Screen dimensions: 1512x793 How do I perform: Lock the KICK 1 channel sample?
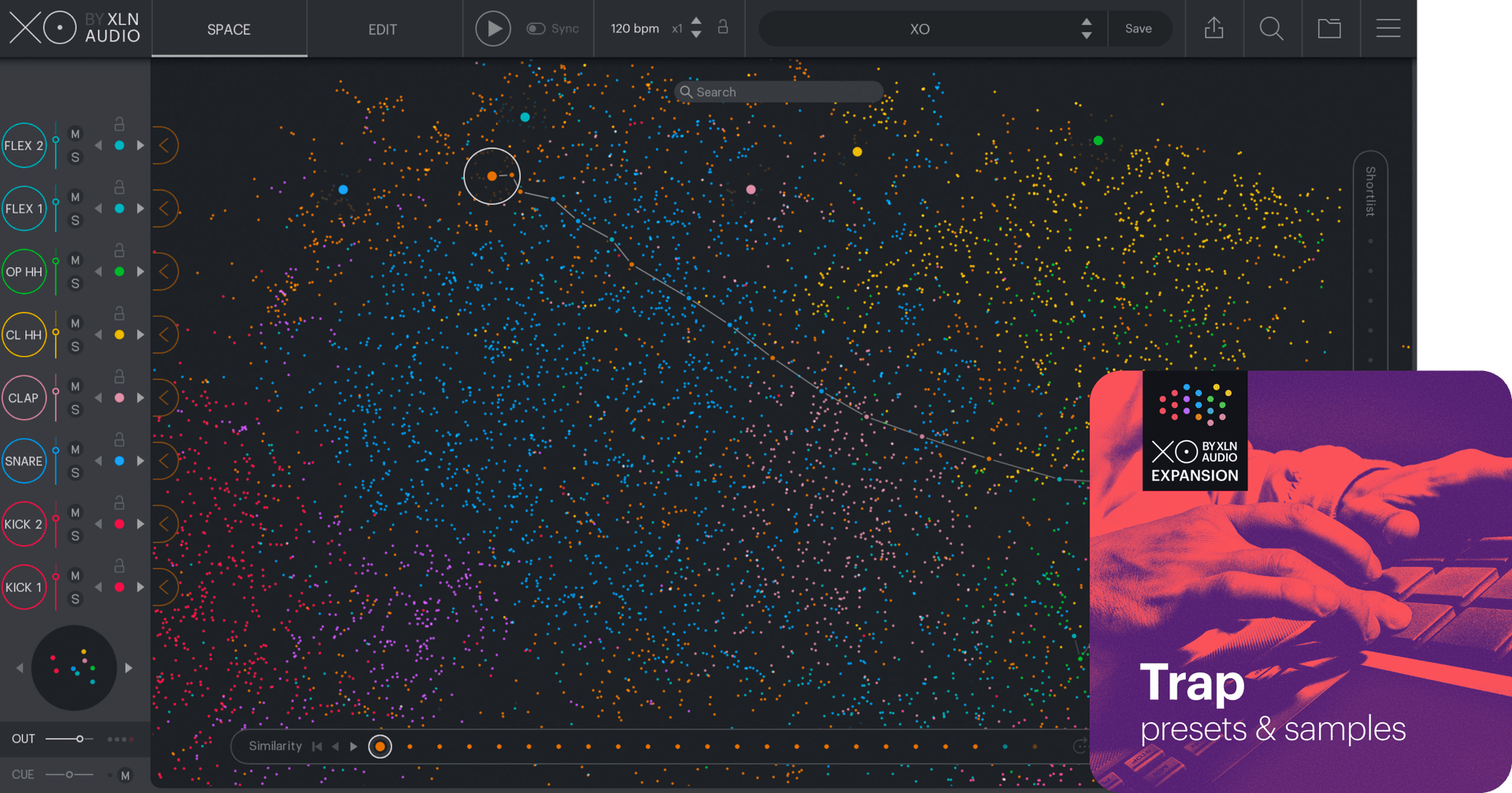point(119,565)
